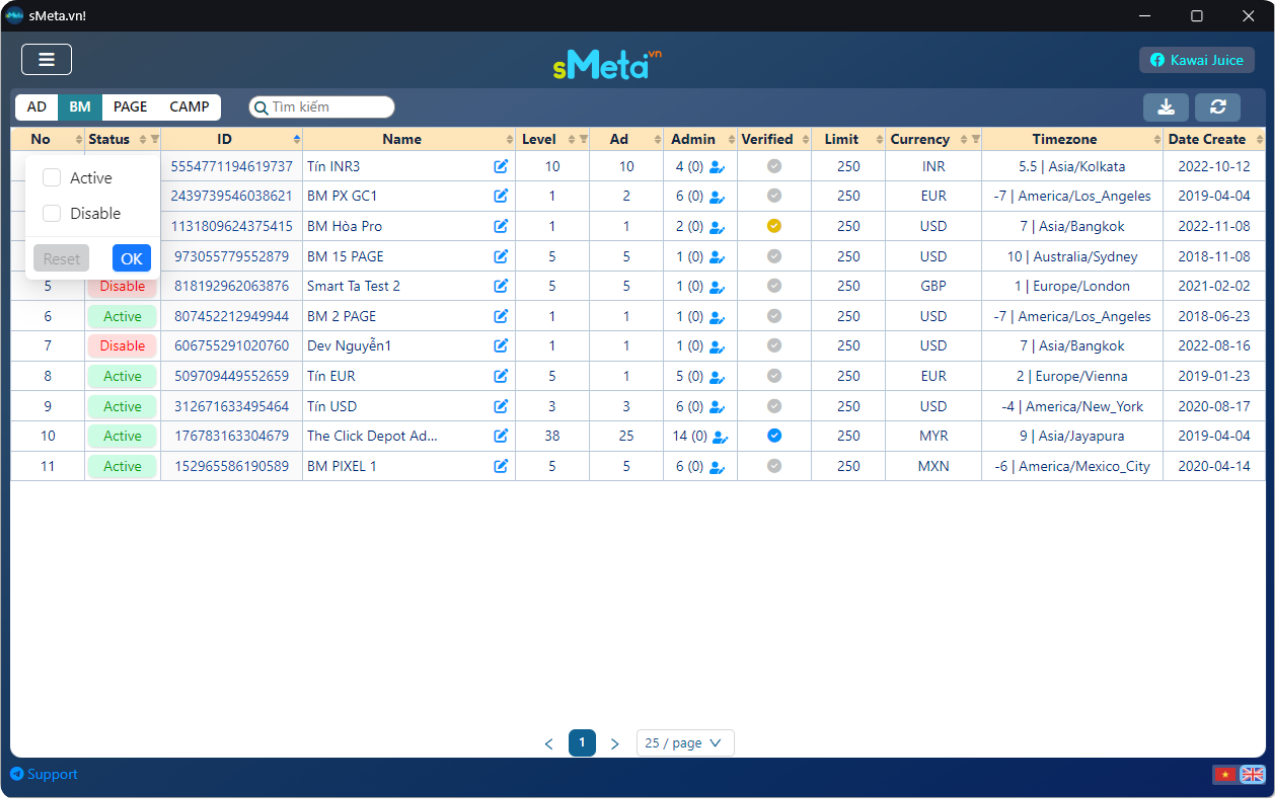Screen dimensions: 1280x800
Task: Check the Active filter checkbox
Action: (52, 178)
